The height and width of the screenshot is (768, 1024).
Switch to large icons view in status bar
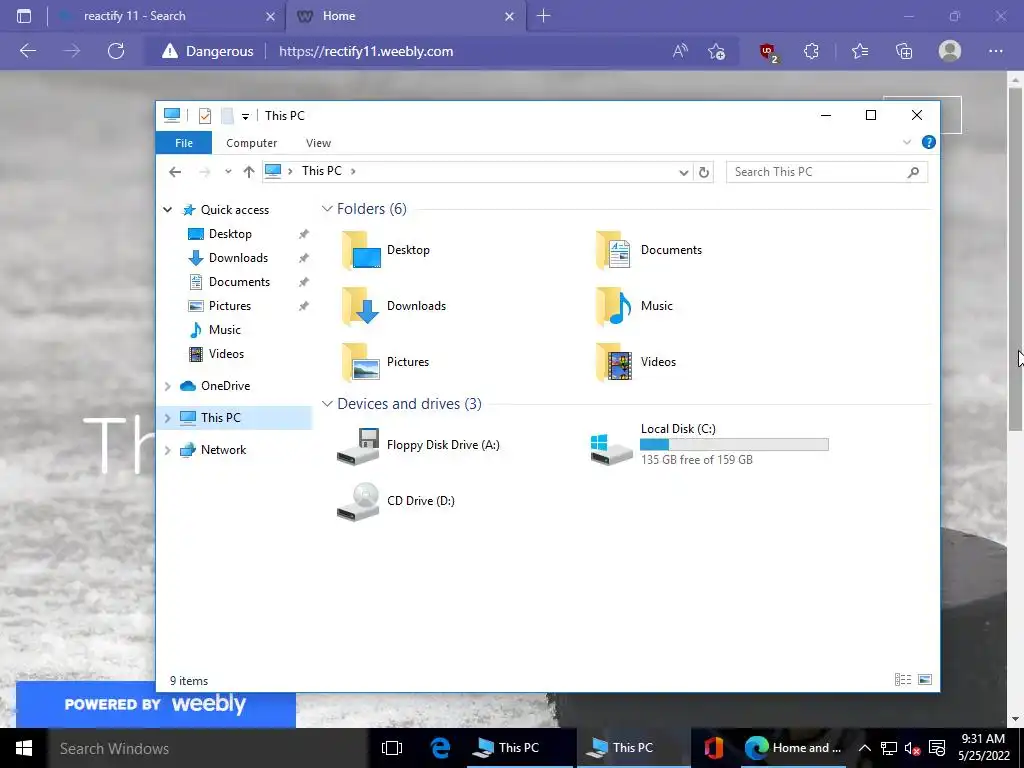pyautogui.click(x=925, y=680)
